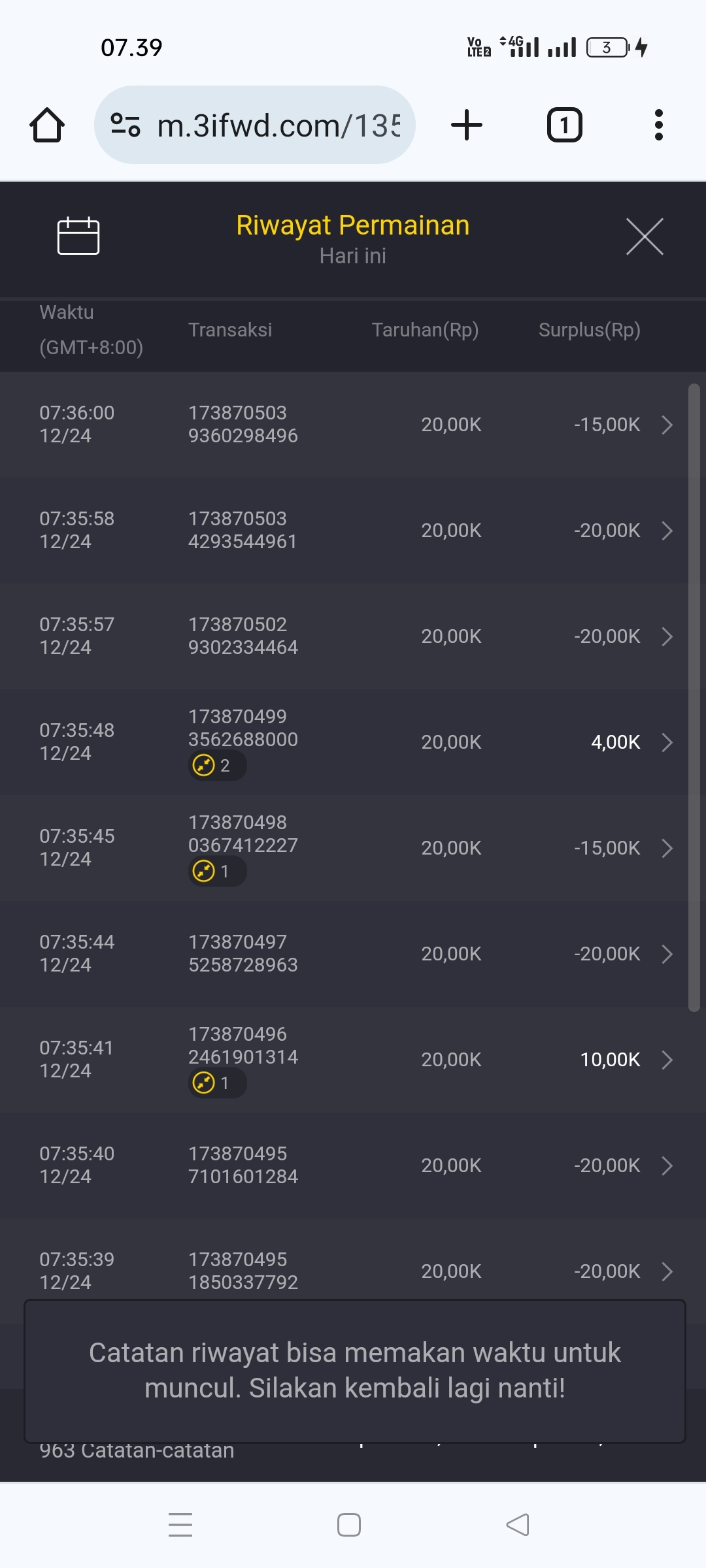Open the calendar date picker icon
Screen dimensions: 706x1568
(78, 235)
